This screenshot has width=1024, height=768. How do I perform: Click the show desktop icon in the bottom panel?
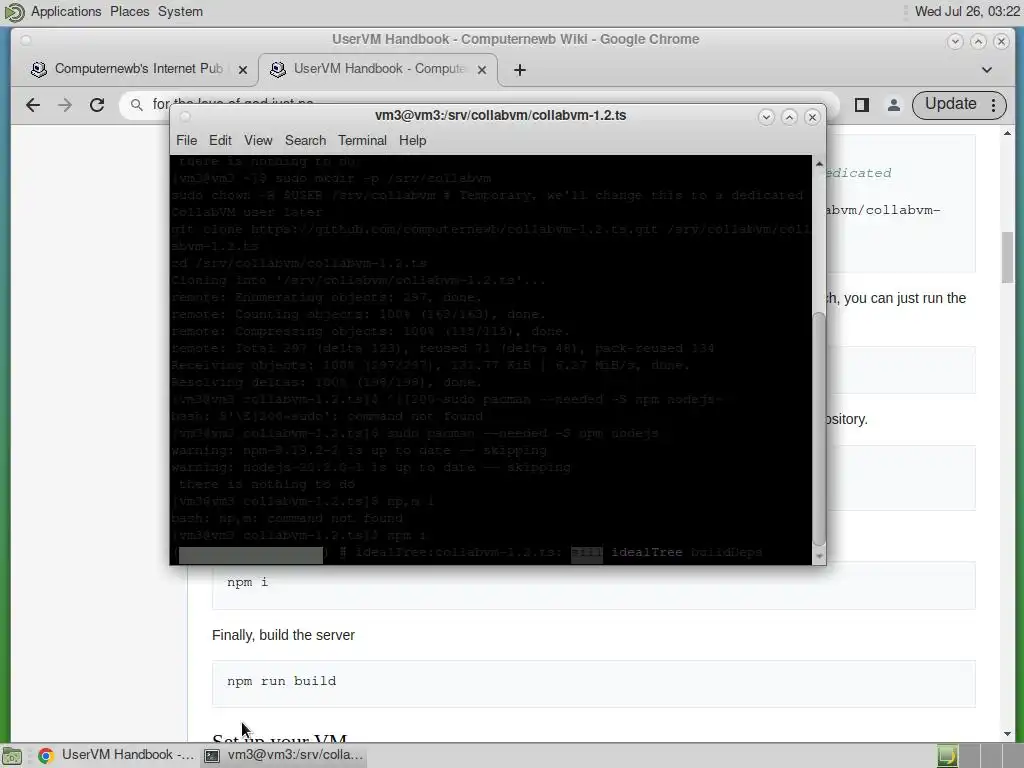pyautogui.click(x=12, y=756)
